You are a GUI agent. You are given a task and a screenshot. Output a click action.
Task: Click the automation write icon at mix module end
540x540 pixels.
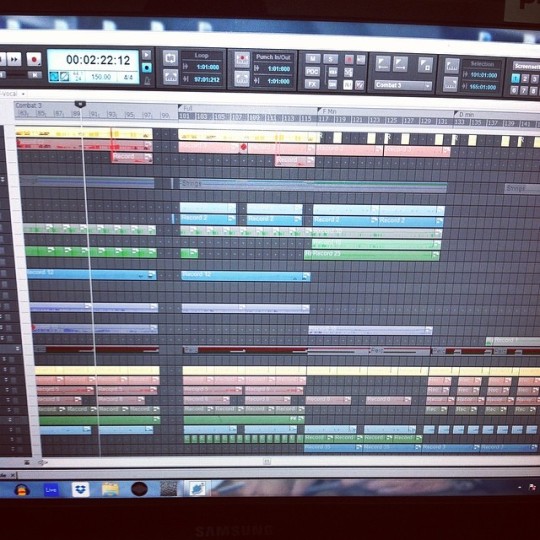[x=359, y=85]
